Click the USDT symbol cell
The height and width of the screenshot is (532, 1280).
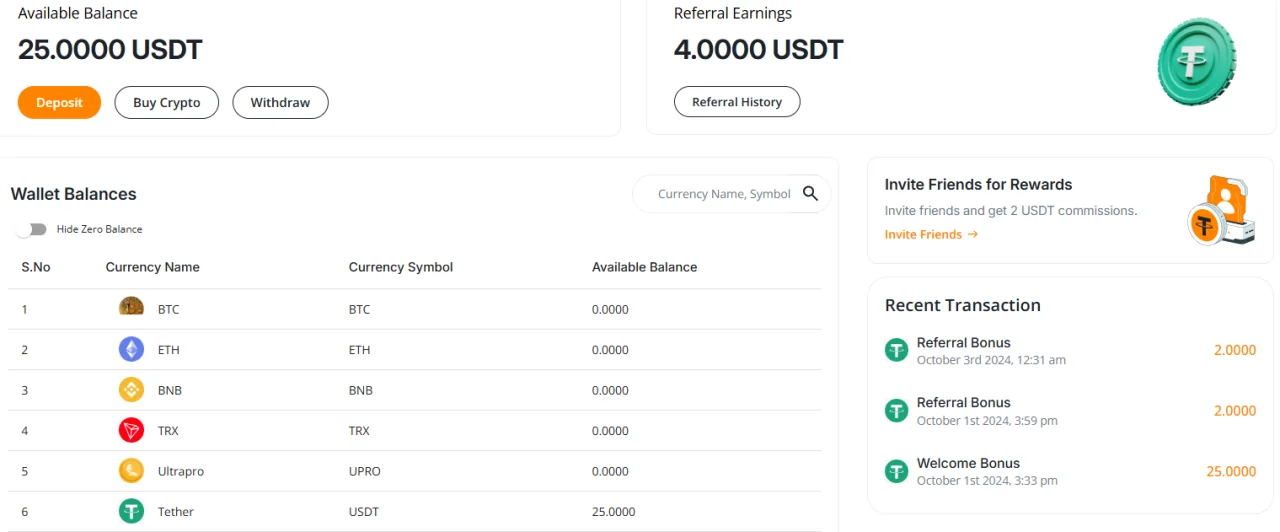click(x=363, y=511)
